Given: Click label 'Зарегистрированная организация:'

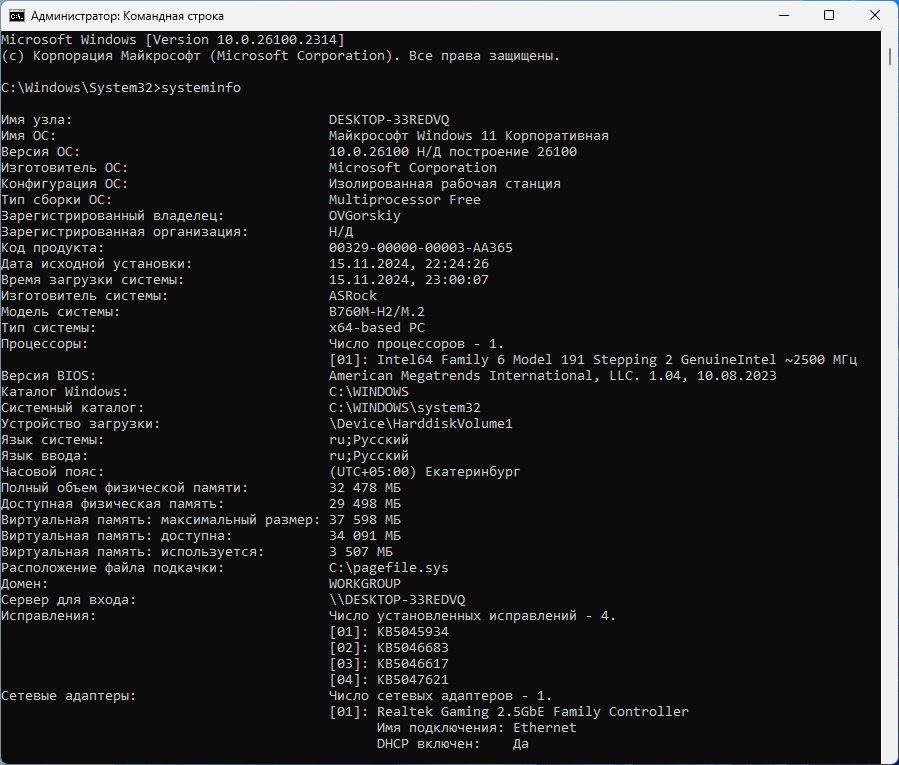Looking at the screenshot, I should click(x=124, y=232).
